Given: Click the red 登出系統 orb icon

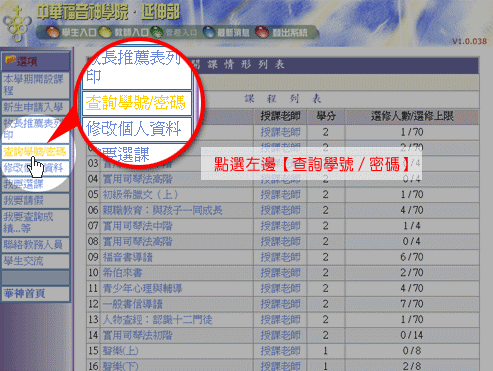Looking at the screenshot, I should pyautogui.click(x=262, y=32).
